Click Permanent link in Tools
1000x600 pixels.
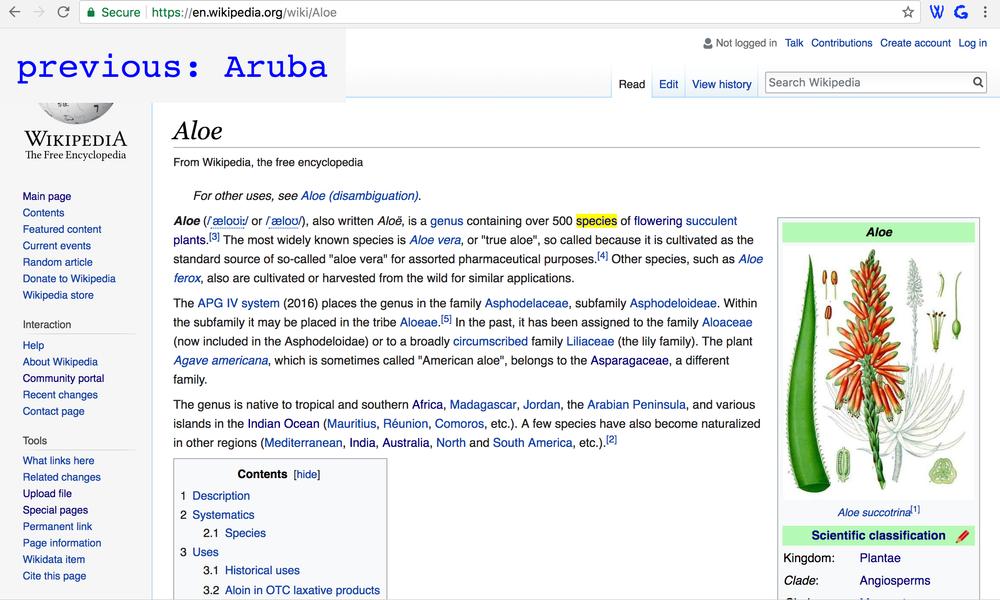point(57,527)
